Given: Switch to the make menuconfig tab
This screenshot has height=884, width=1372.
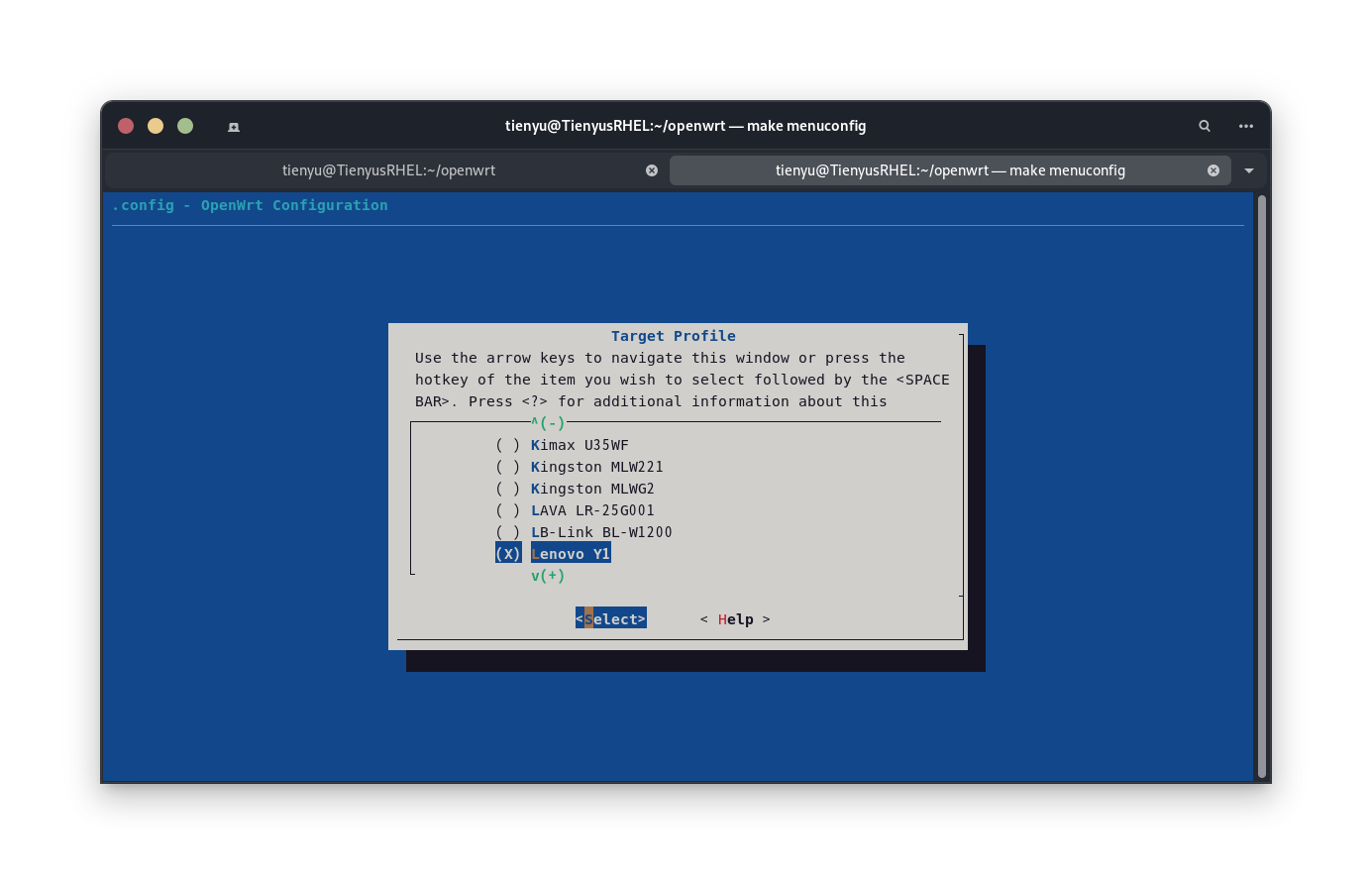Looking at the screenshot, I should 949,170.
